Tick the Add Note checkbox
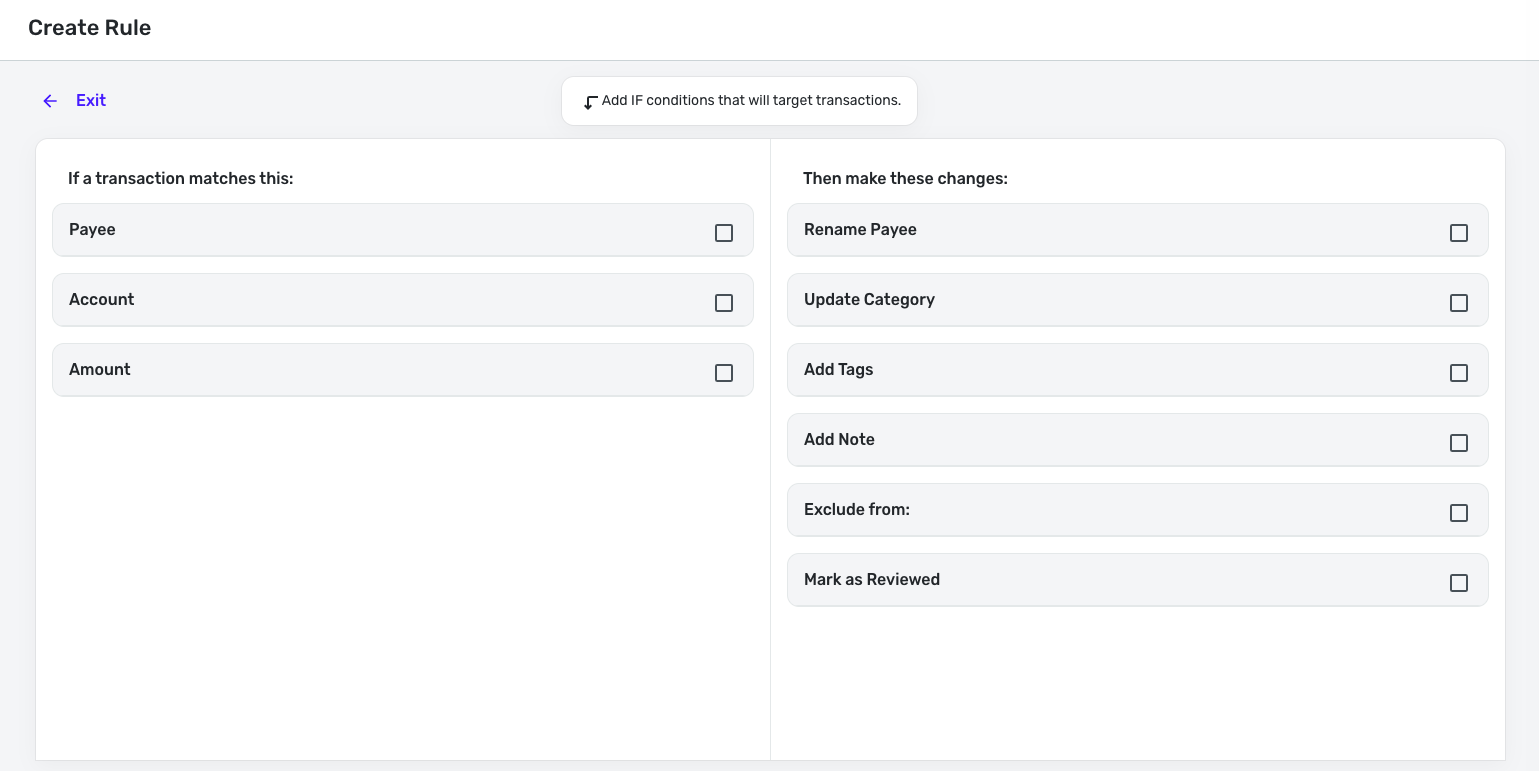 [1459, 443]
